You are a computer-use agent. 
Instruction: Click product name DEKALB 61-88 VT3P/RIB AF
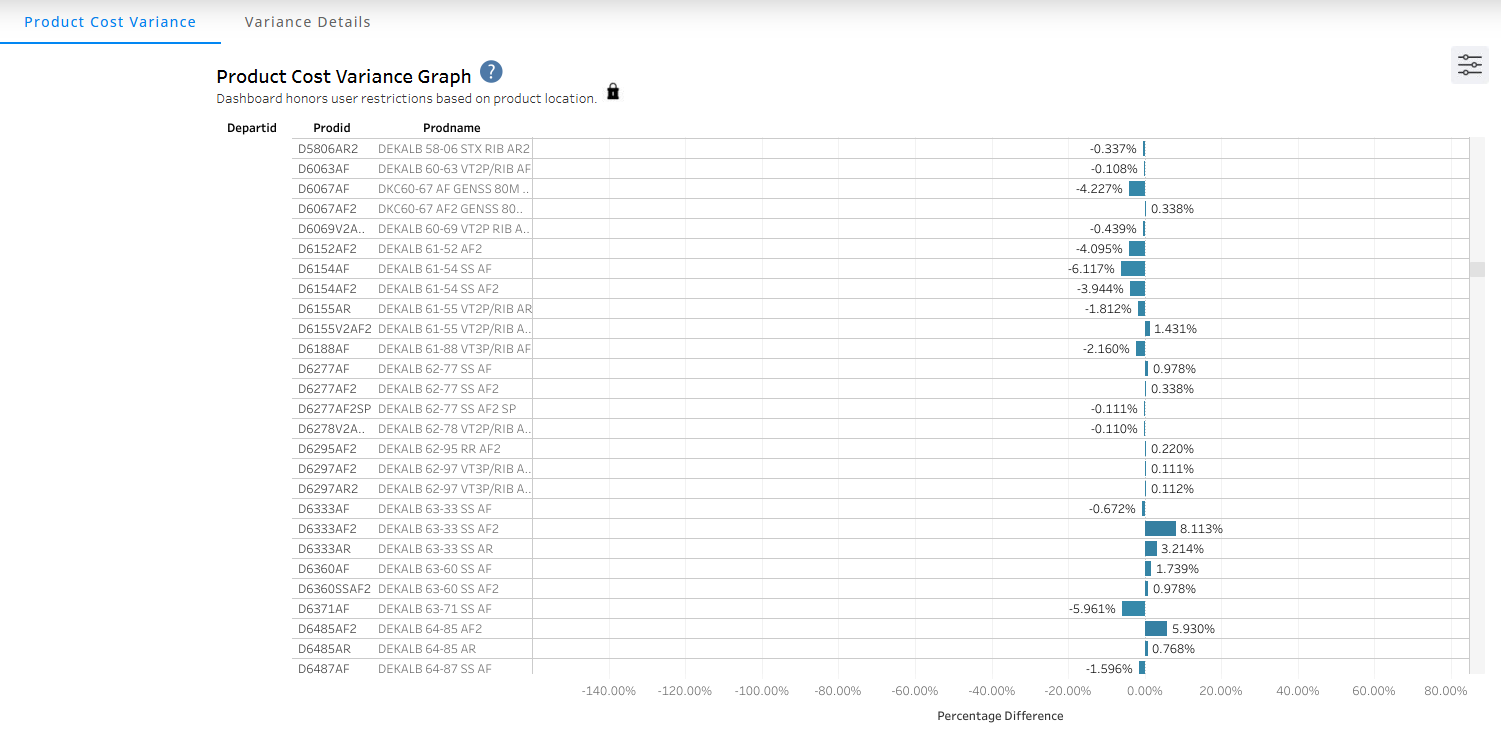[x=454, y=349]
